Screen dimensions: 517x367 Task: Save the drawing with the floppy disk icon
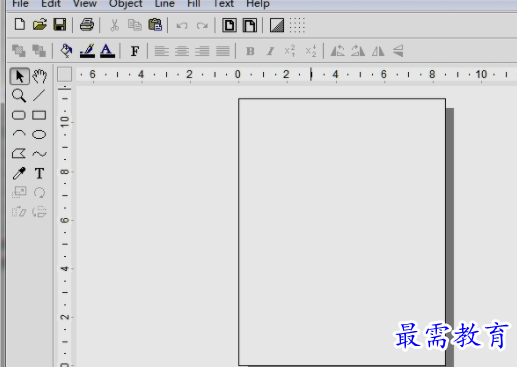pyautogui.click(x=60, y=25)
